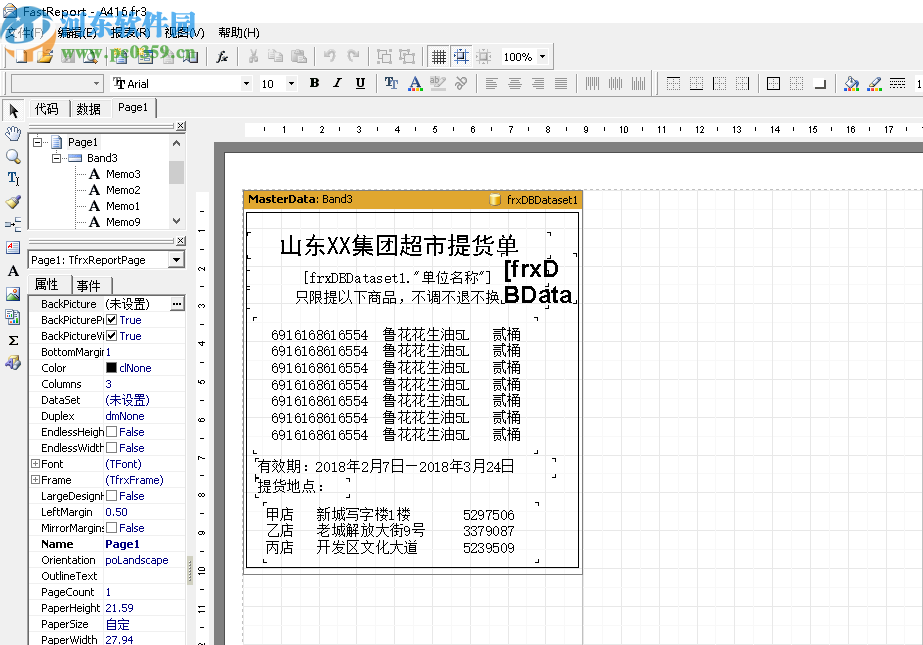Switch to the 数据 tab
Viewport: 923px width, 645px height.
coord(88,109)
